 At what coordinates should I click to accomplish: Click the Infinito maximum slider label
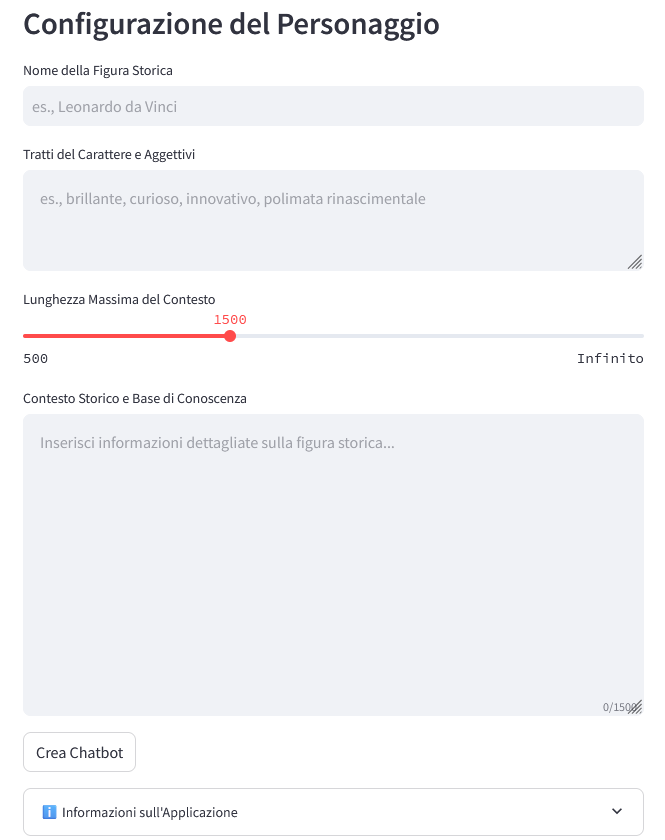click(610, 359)
